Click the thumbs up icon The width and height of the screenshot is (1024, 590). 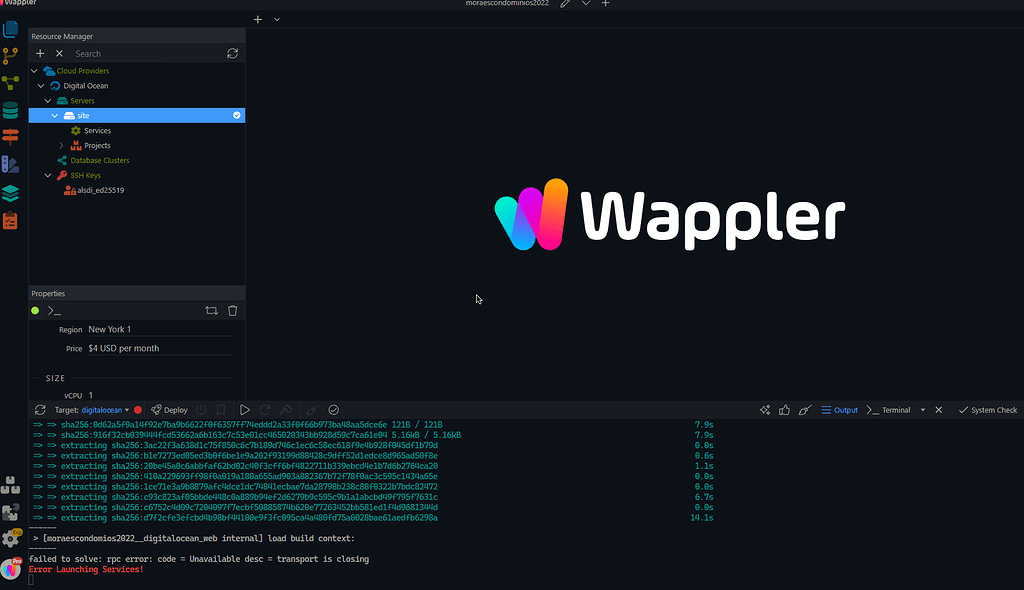(x=784, y=410)
